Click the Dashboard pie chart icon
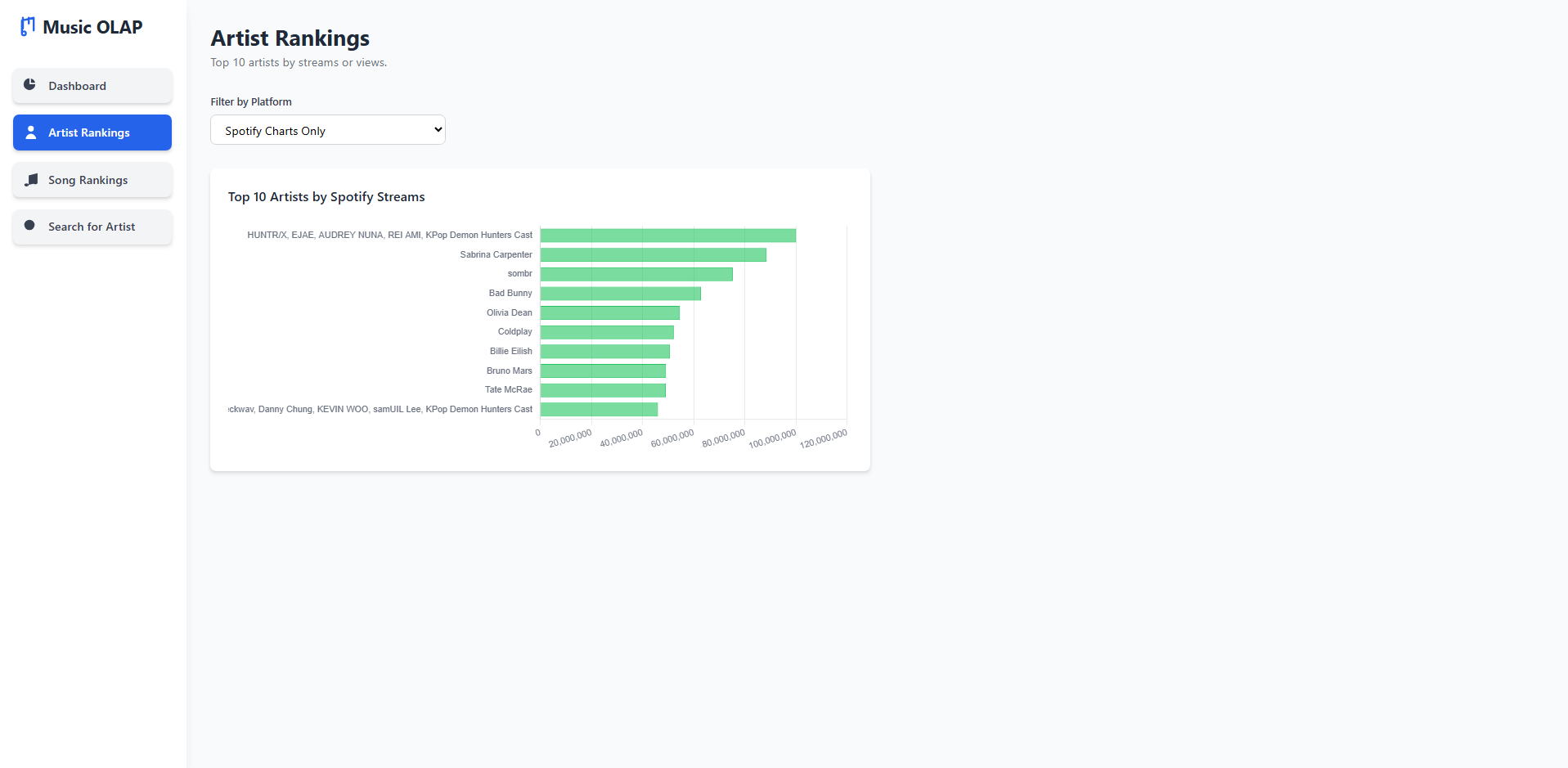Screen dimensions: 1568x768 30,85
